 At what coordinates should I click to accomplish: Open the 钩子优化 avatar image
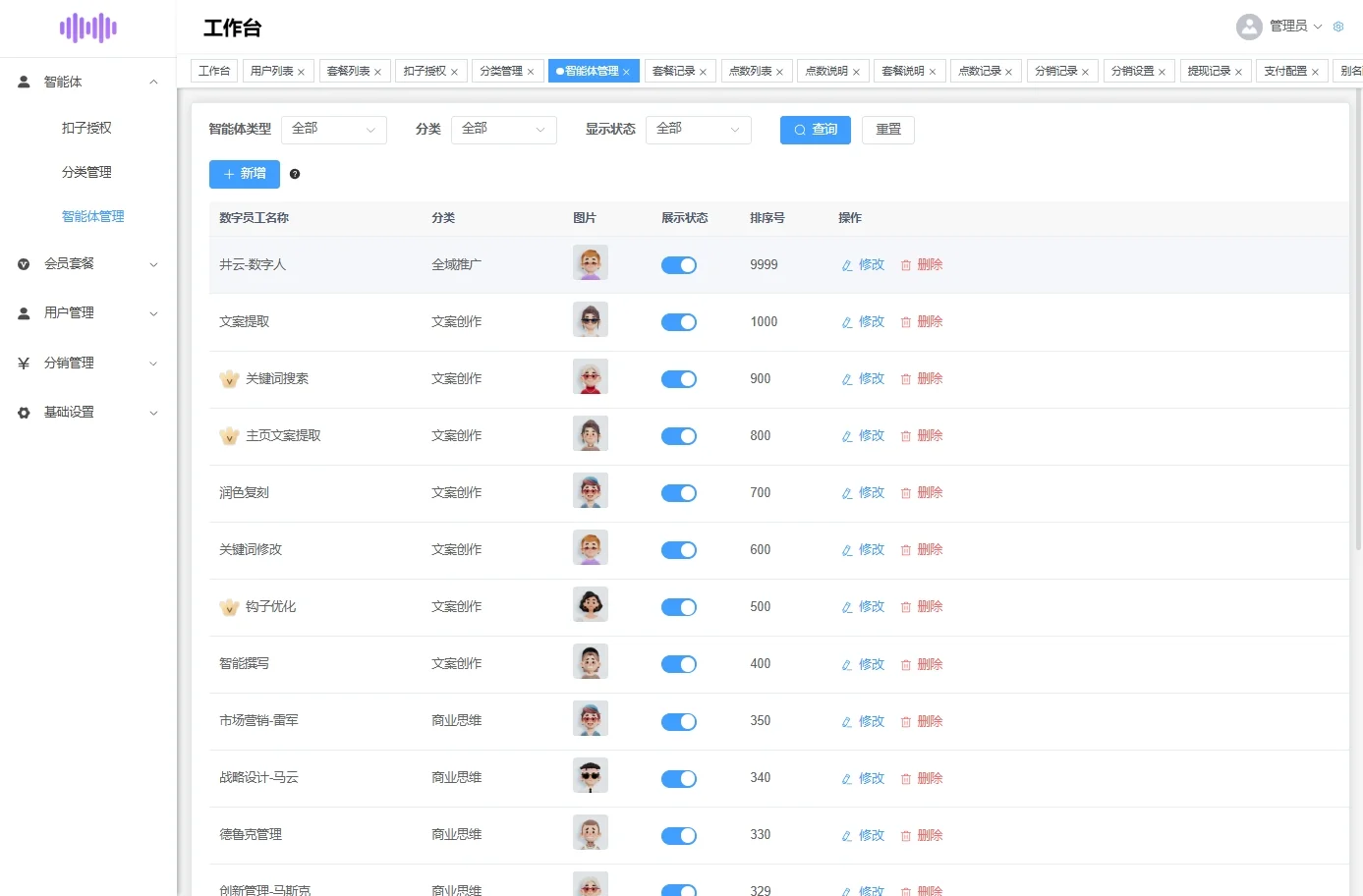click(x=591, y=605)
